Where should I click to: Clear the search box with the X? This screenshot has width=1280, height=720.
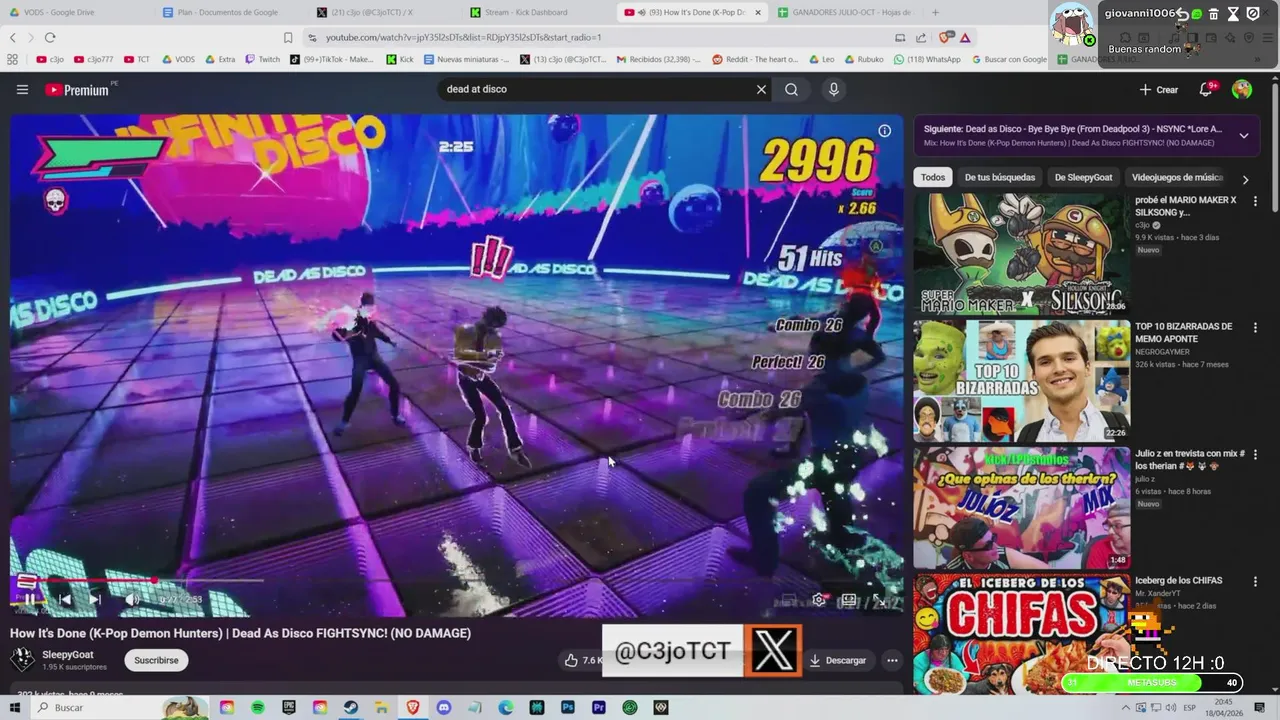(x=761, y=89)
